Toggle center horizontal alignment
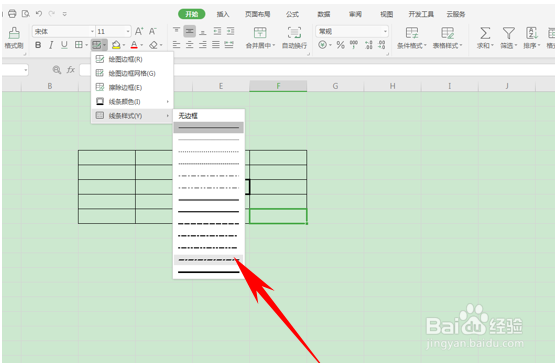 190,45
